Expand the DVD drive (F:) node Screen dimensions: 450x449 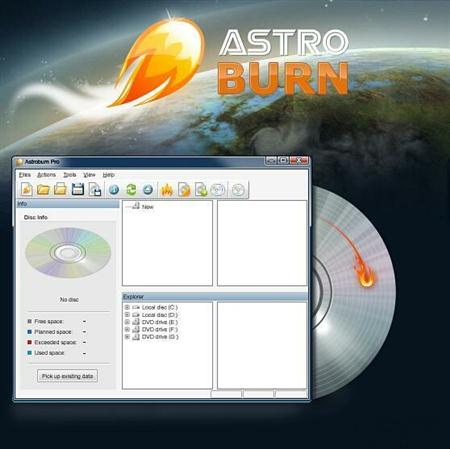coord(127,329)
